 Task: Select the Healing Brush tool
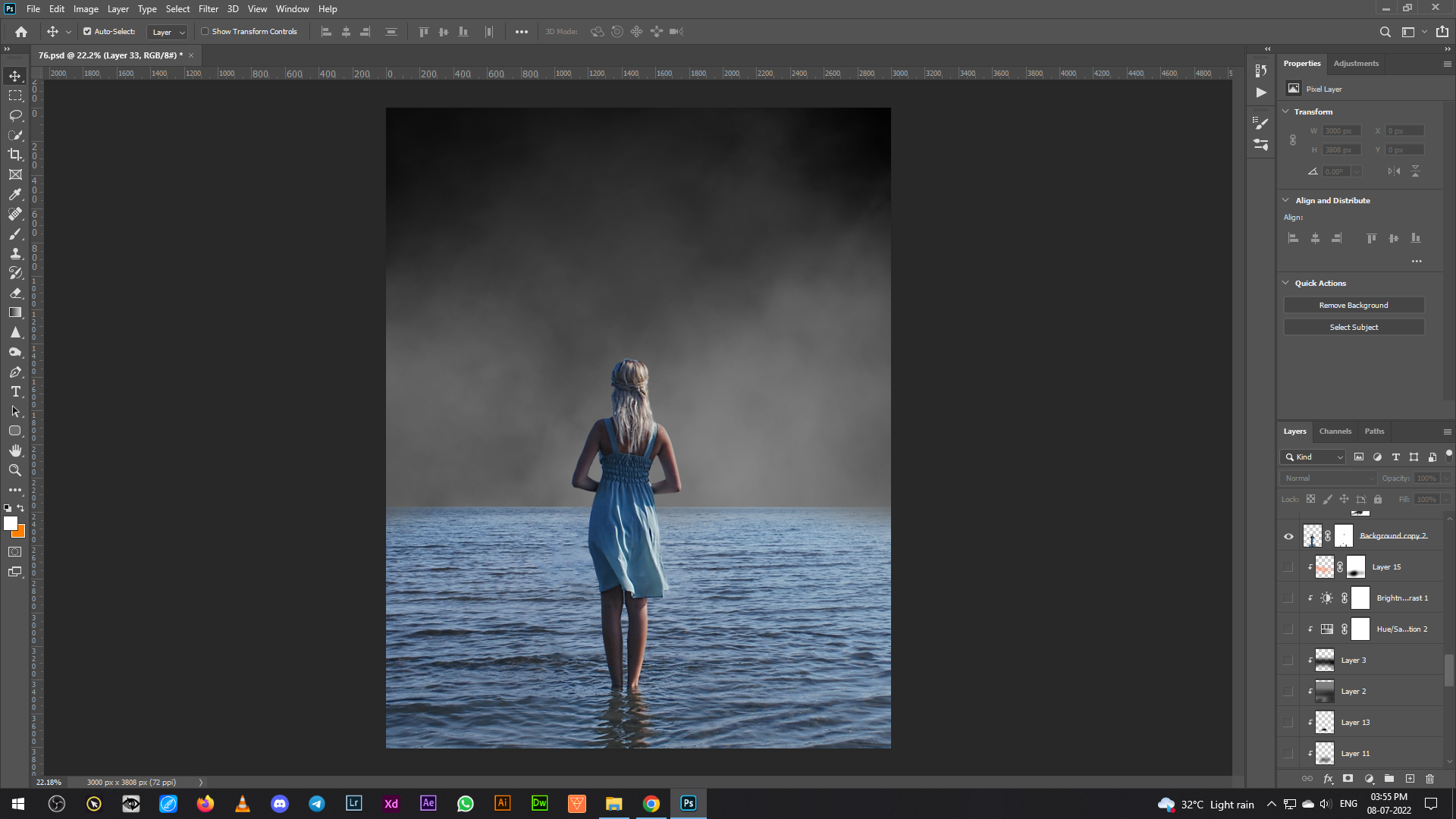coord(15,214)
